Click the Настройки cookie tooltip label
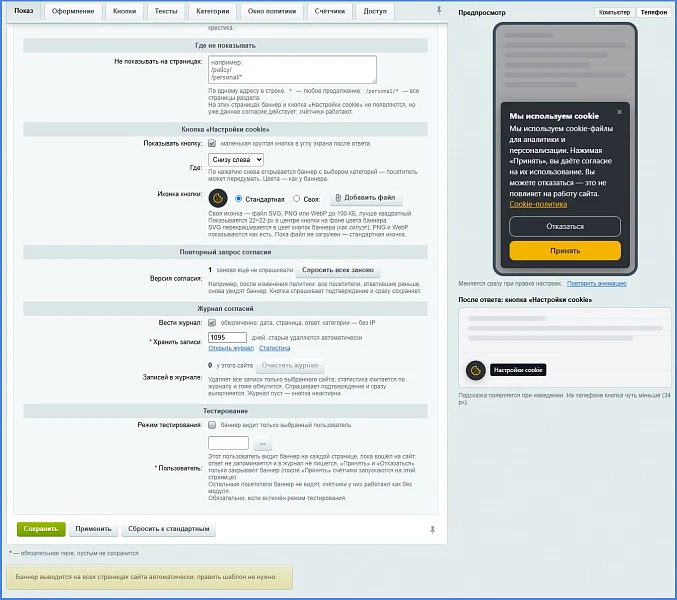This screenshot has height=600, width=677. click(x=518, y=370)
